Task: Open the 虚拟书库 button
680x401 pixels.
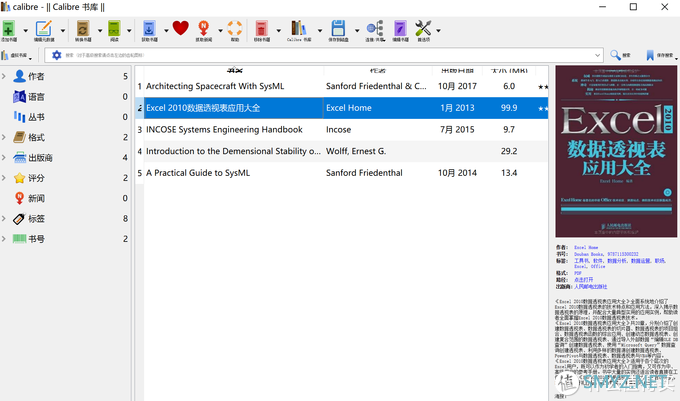Action: click(x=14, y=55)
